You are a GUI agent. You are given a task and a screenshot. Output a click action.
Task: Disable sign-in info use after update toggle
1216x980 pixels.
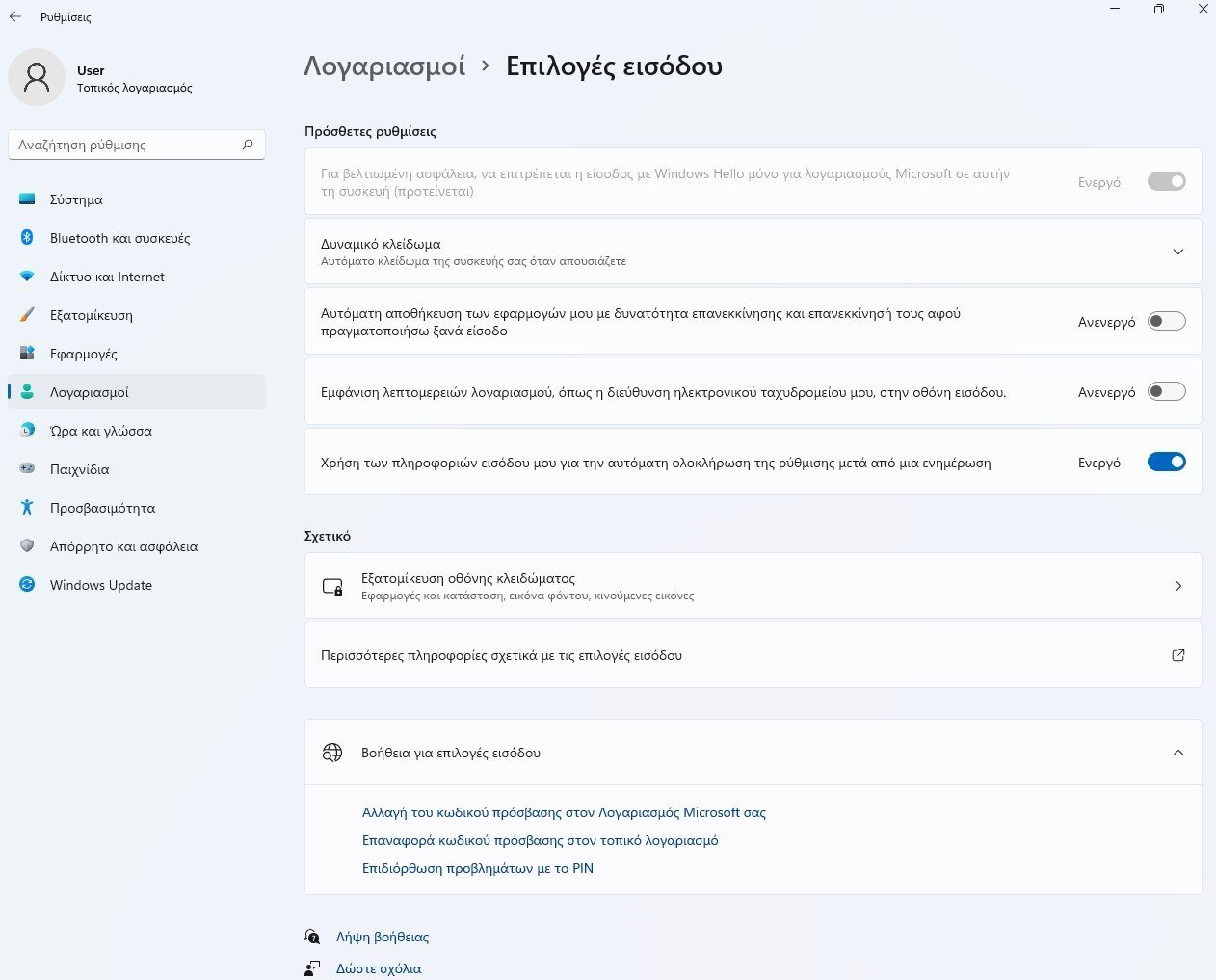[1166, 463]
